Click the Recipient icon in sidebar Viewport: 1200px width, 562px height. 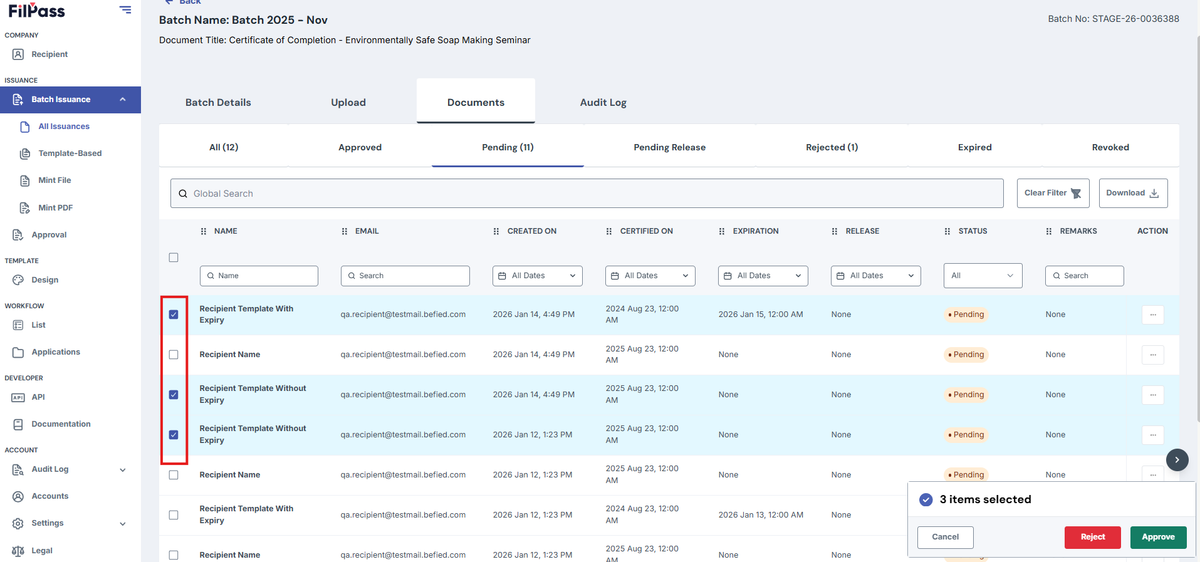tap(18, 54)
